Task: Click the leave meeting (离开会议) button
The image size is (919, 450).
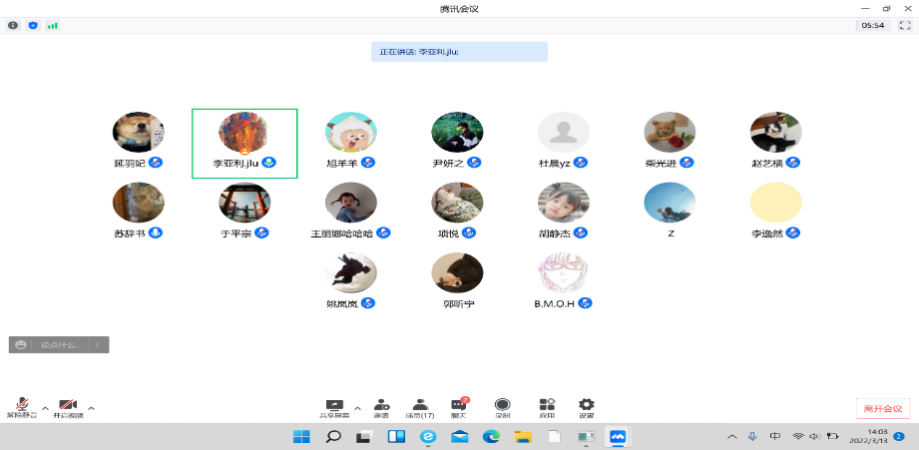Action: (x=883, y=408)
